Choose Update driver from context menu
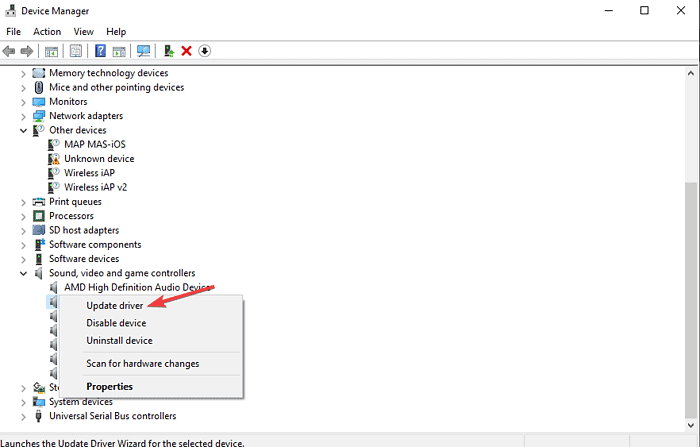Screen dimensions: 700x447 [x=114, y=306]
